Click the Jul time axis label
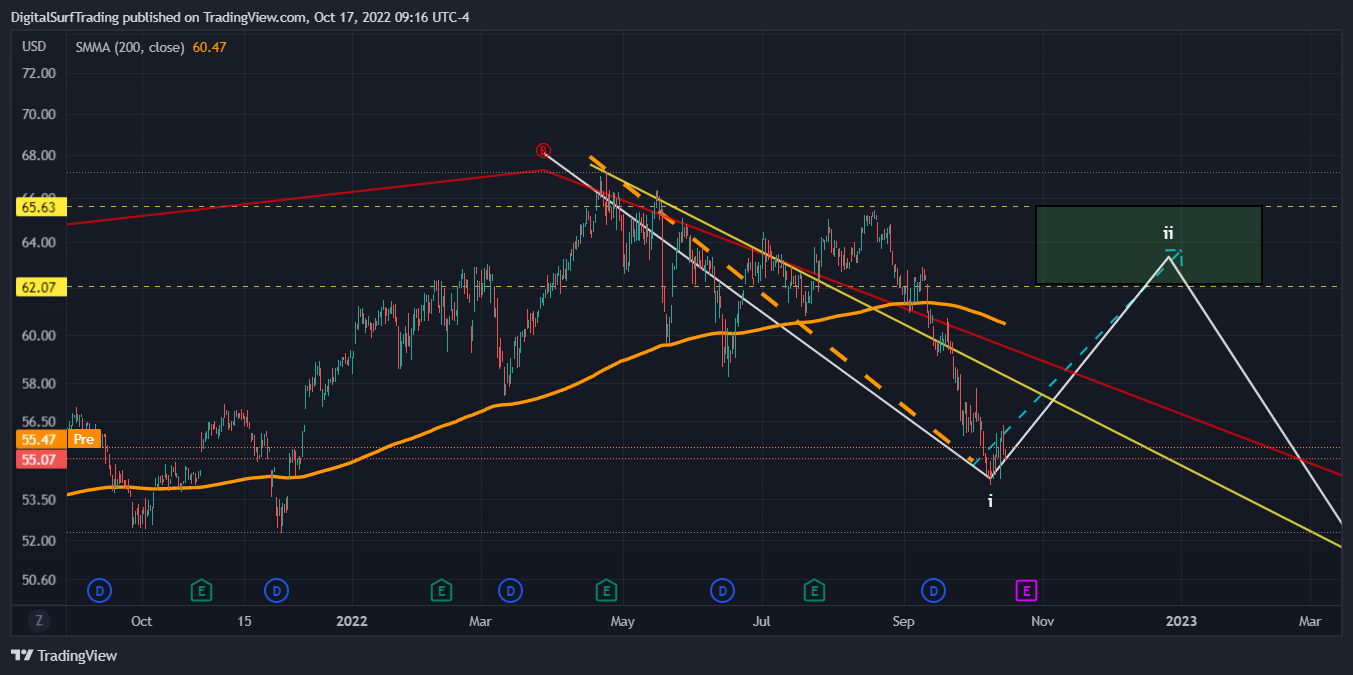 pyautogui.click(x=762, y=621)
